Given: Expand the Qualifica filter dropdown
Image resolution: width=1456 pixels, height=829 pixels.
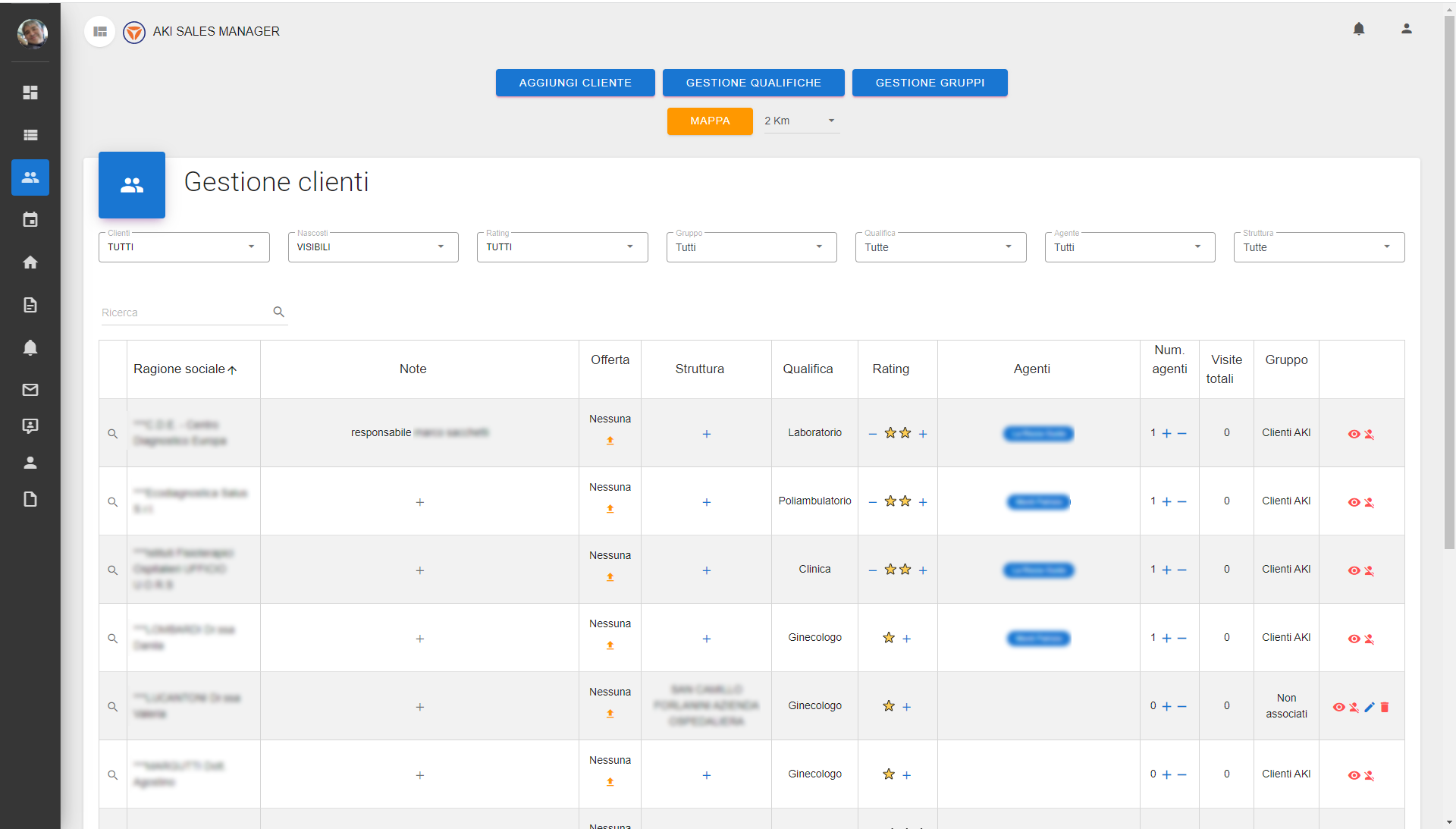Looking at the screenshot, I should tap(941, 247).
